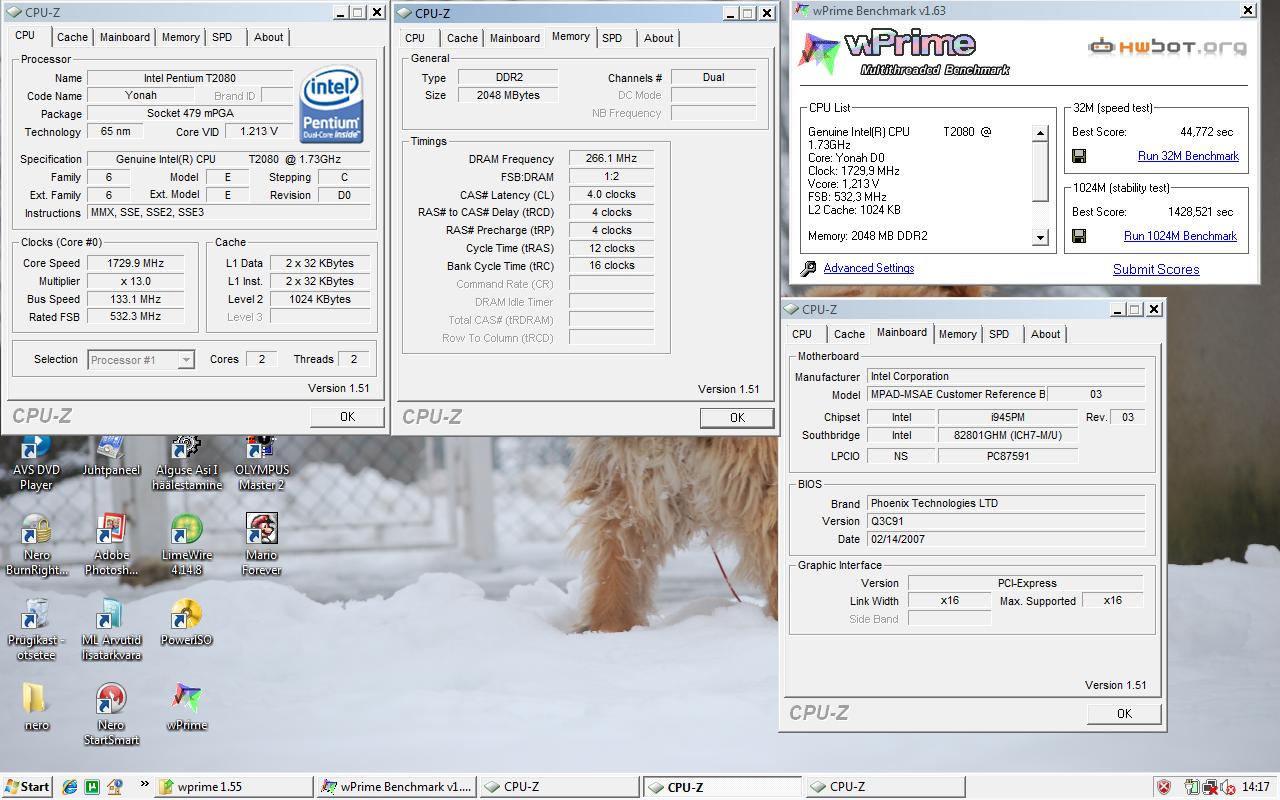Click the Intel Pentium logo in CPU-Z
The image size is (1280, 800).
click(331, 105)
